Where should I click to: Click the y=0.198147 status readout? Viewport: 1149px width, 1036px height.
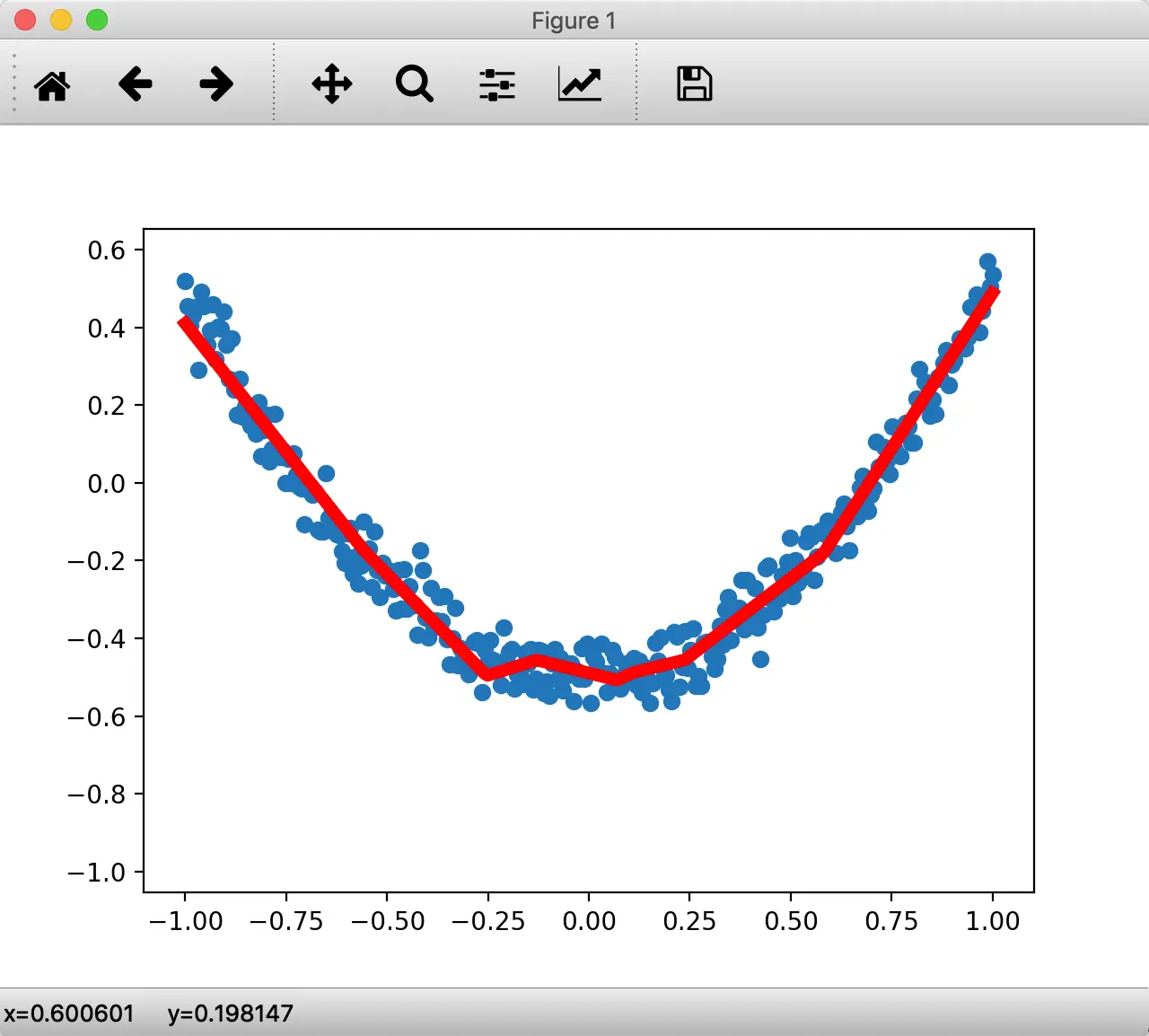coord(231,1014)
